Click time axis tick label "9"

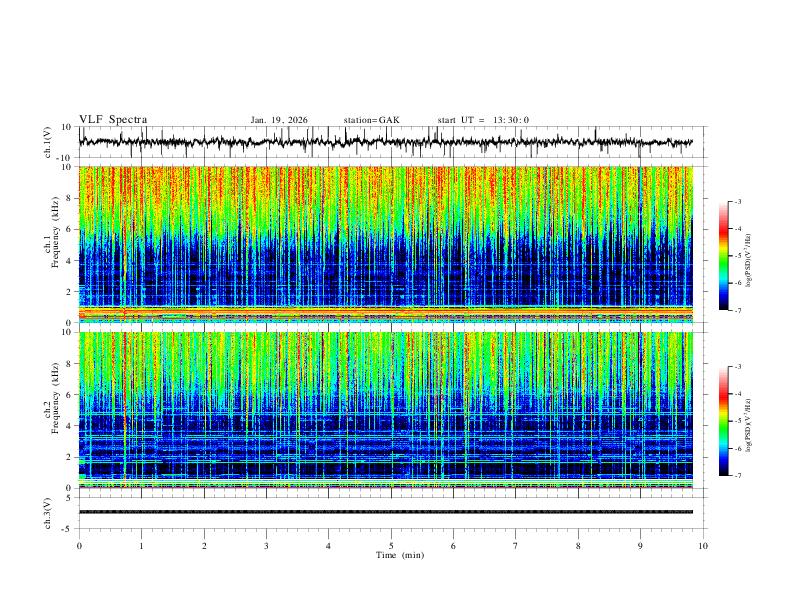(640, 546)
